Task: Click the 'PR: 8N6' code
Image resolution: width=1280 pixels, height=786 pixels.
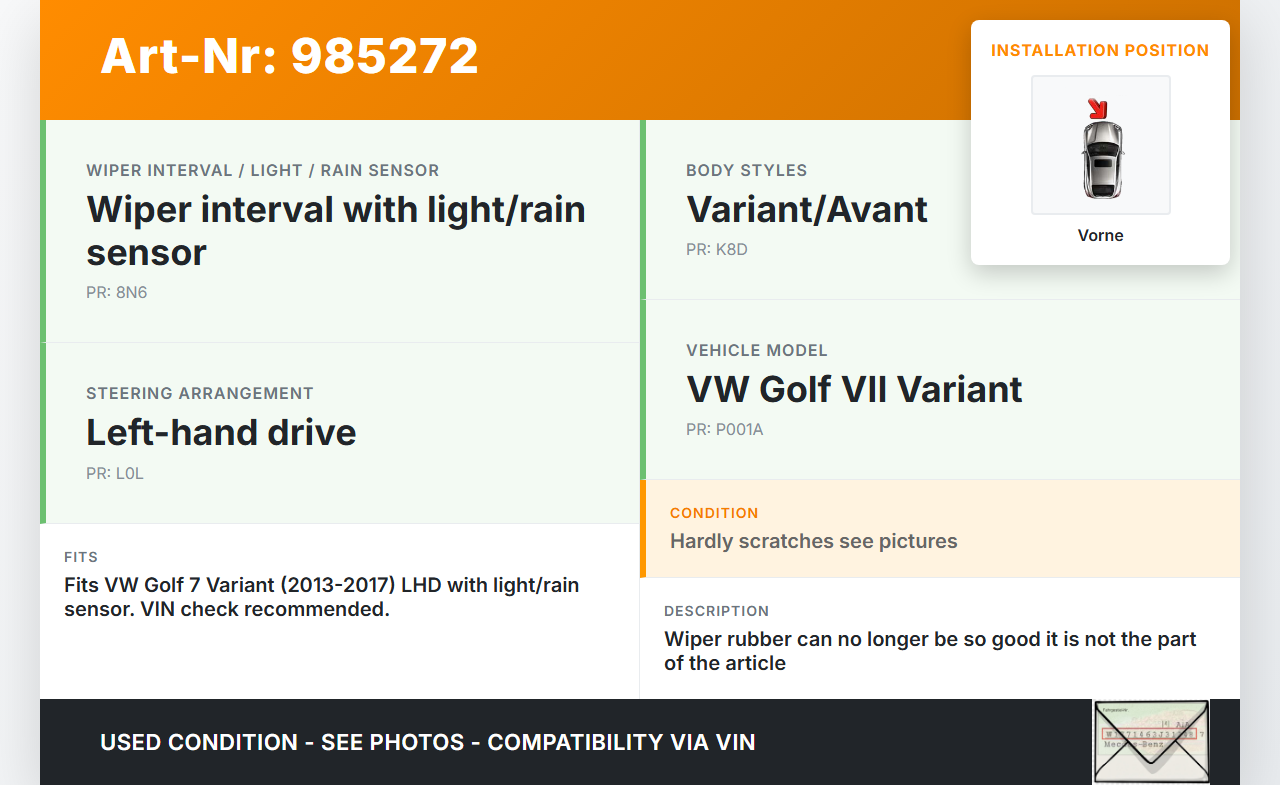Action: coord(117,293)
